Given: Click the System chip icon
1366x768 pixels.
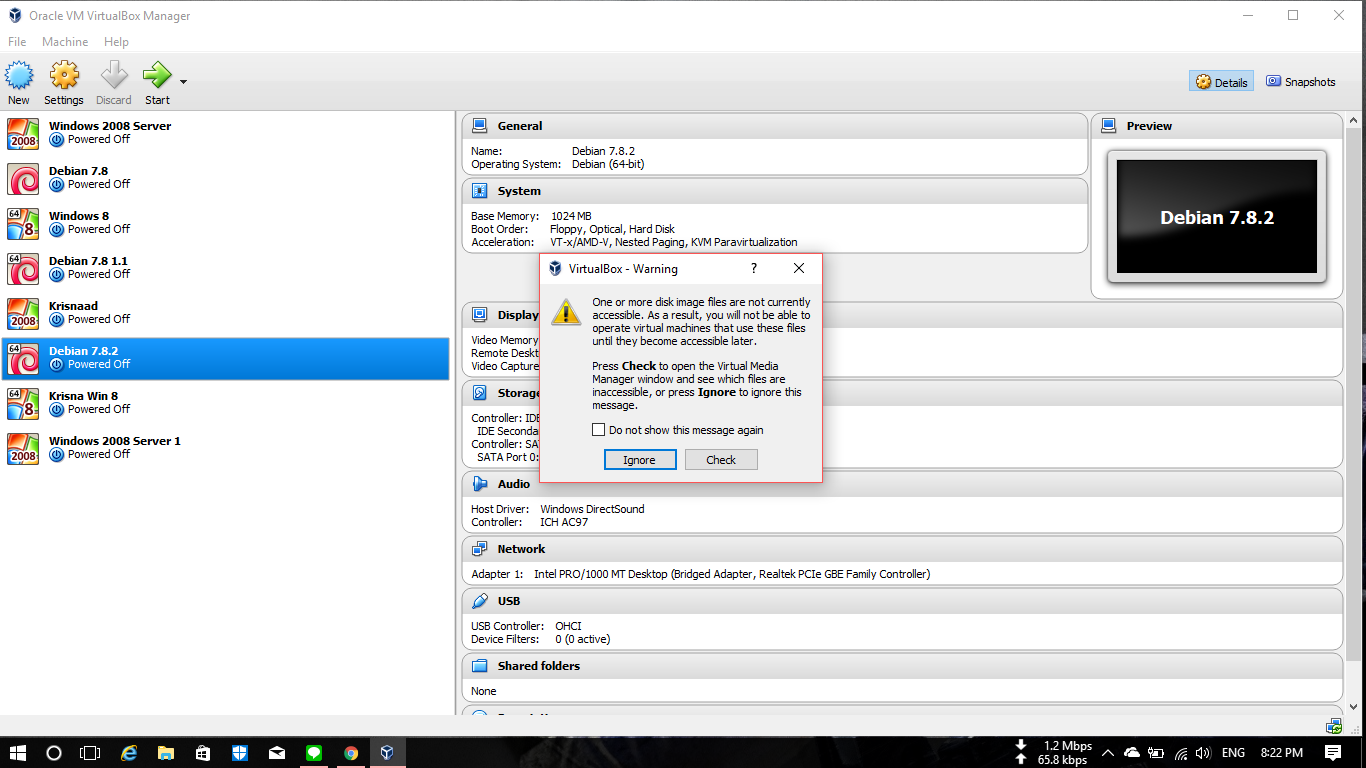Looking at the screenshot, I should click(x=480, y=191).
